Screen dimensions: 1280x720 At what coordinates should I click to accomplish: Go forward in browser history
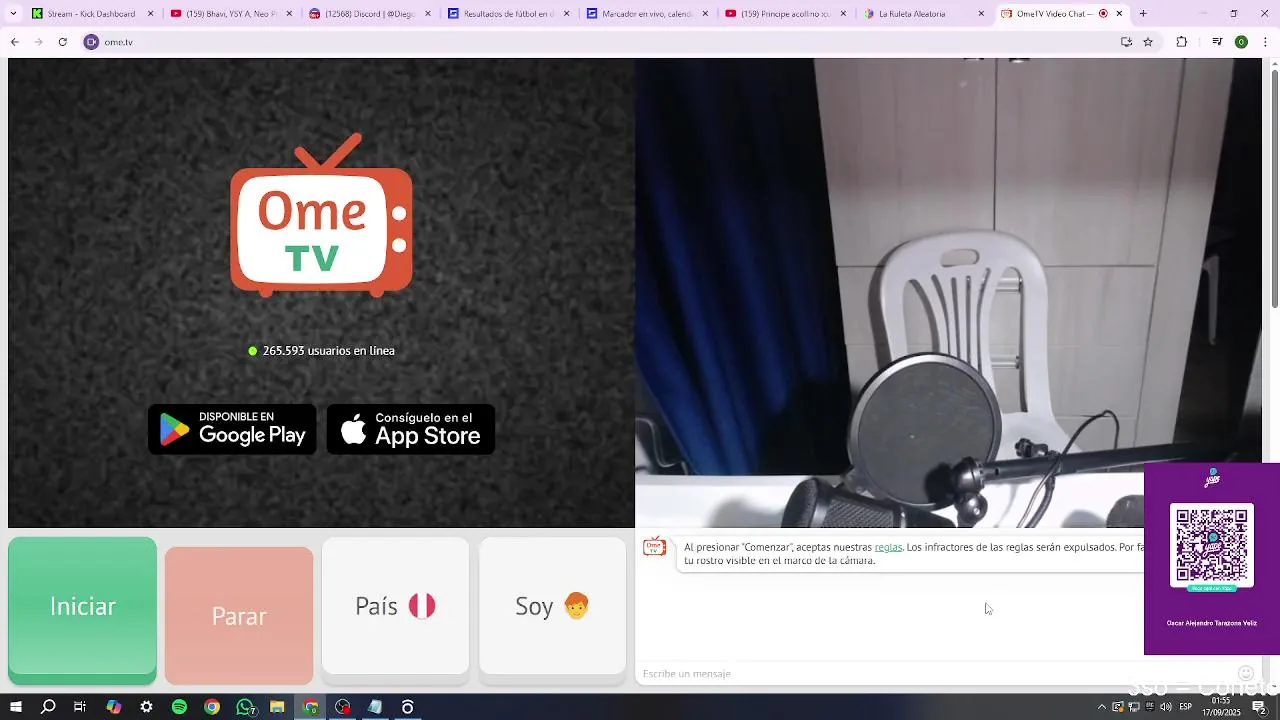(x=38, y=42)
